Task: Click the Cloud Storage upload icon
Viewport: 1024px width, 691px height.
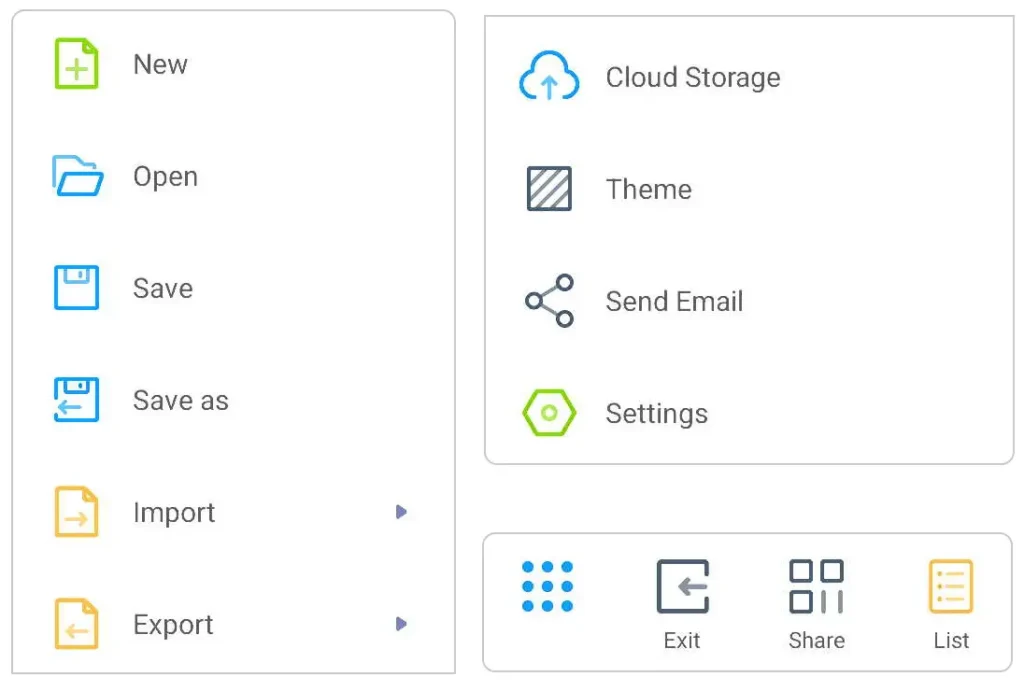Action: [x=549, y=77]
